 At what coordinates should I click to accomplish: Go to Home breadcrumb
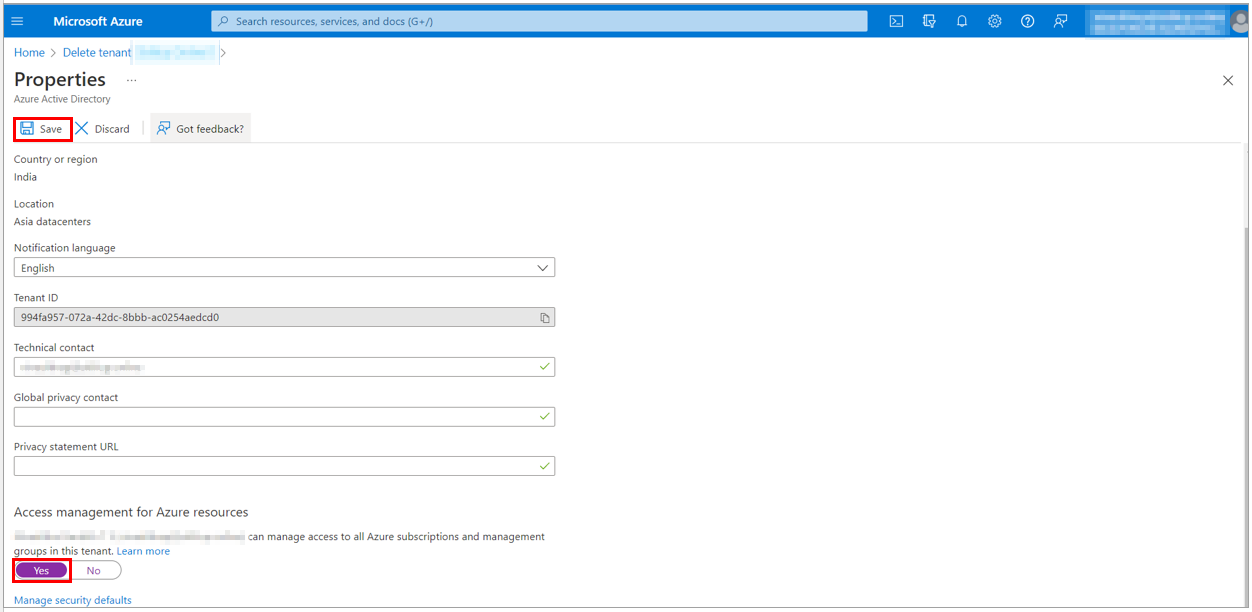tap(29, 53)
